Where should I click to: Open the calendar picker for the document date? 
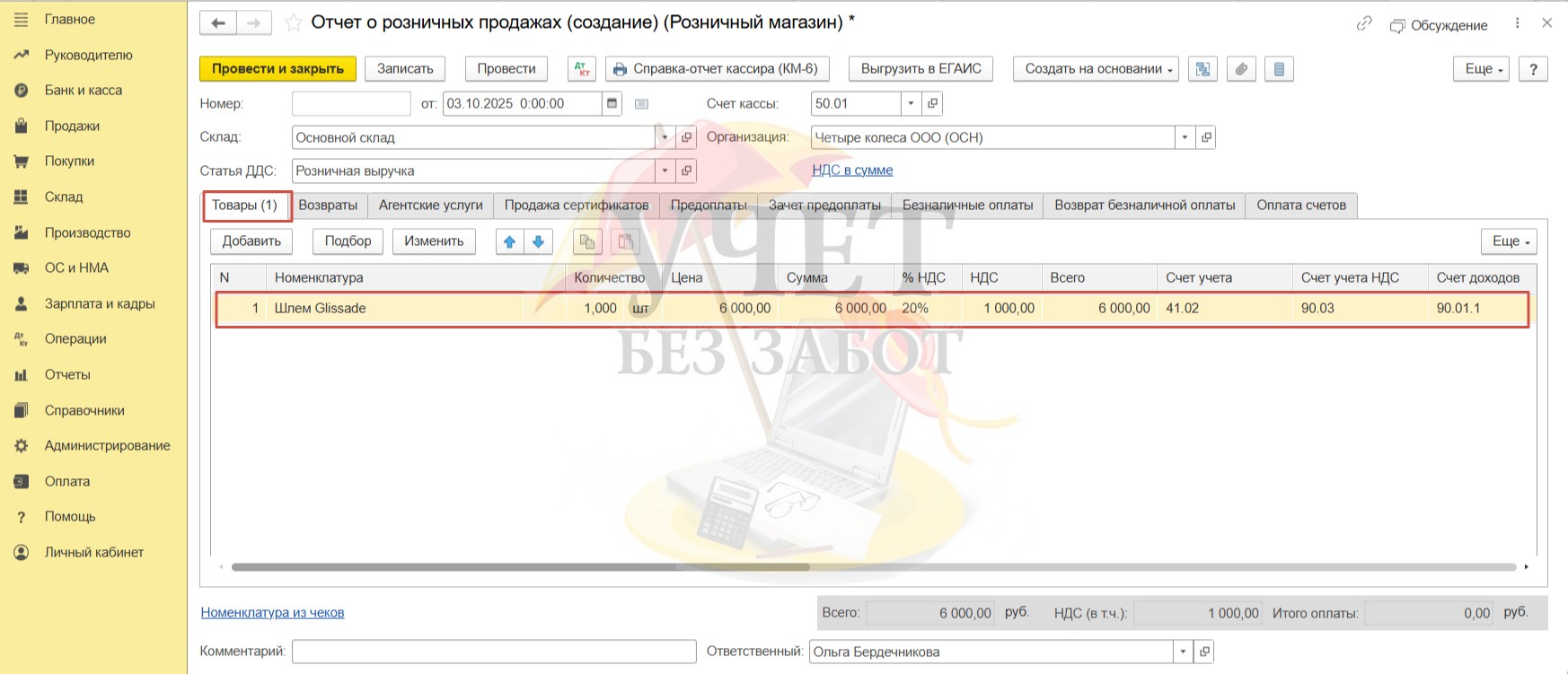pos(612,103)
